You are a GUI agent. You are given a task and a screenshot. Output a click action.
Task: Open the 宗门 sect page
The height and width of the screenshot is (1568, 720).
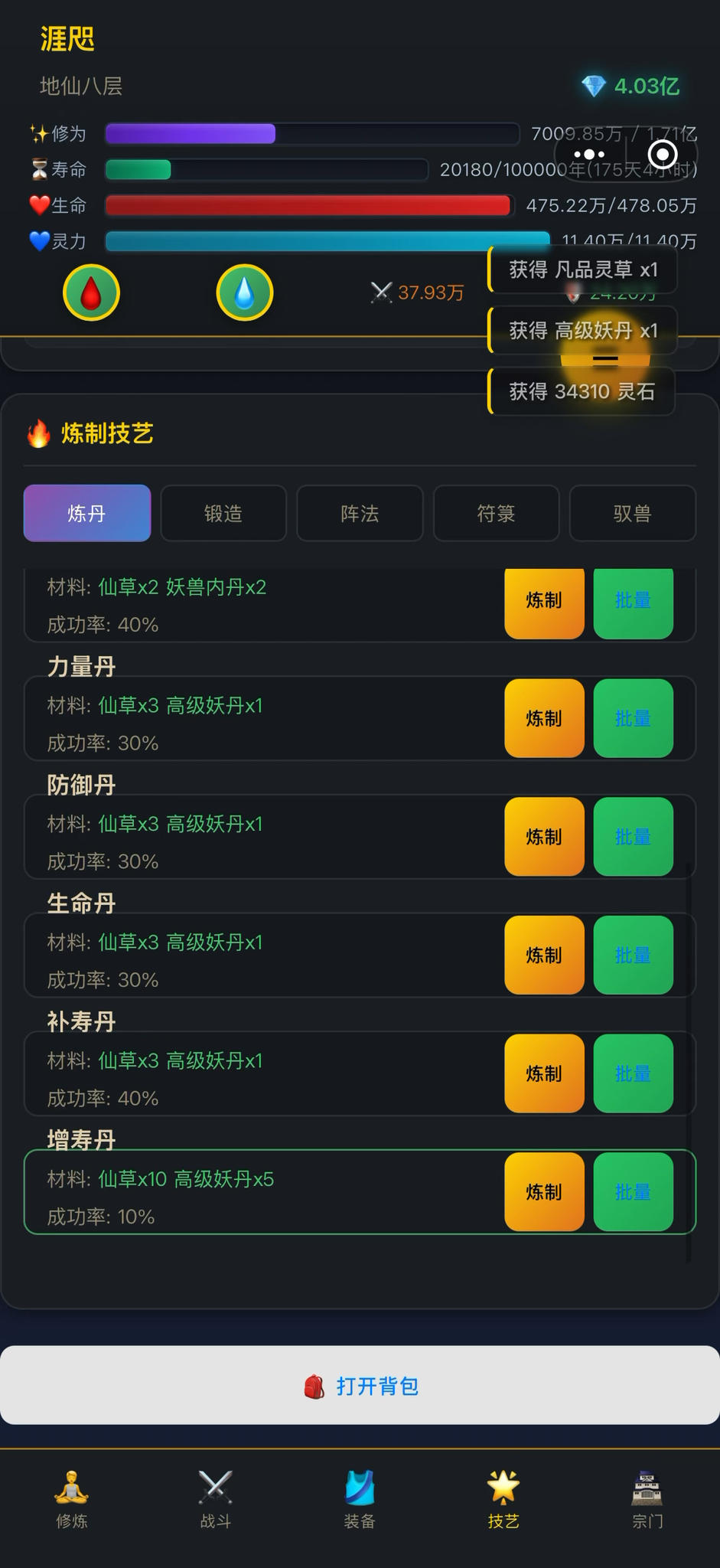click(647, 1499)
